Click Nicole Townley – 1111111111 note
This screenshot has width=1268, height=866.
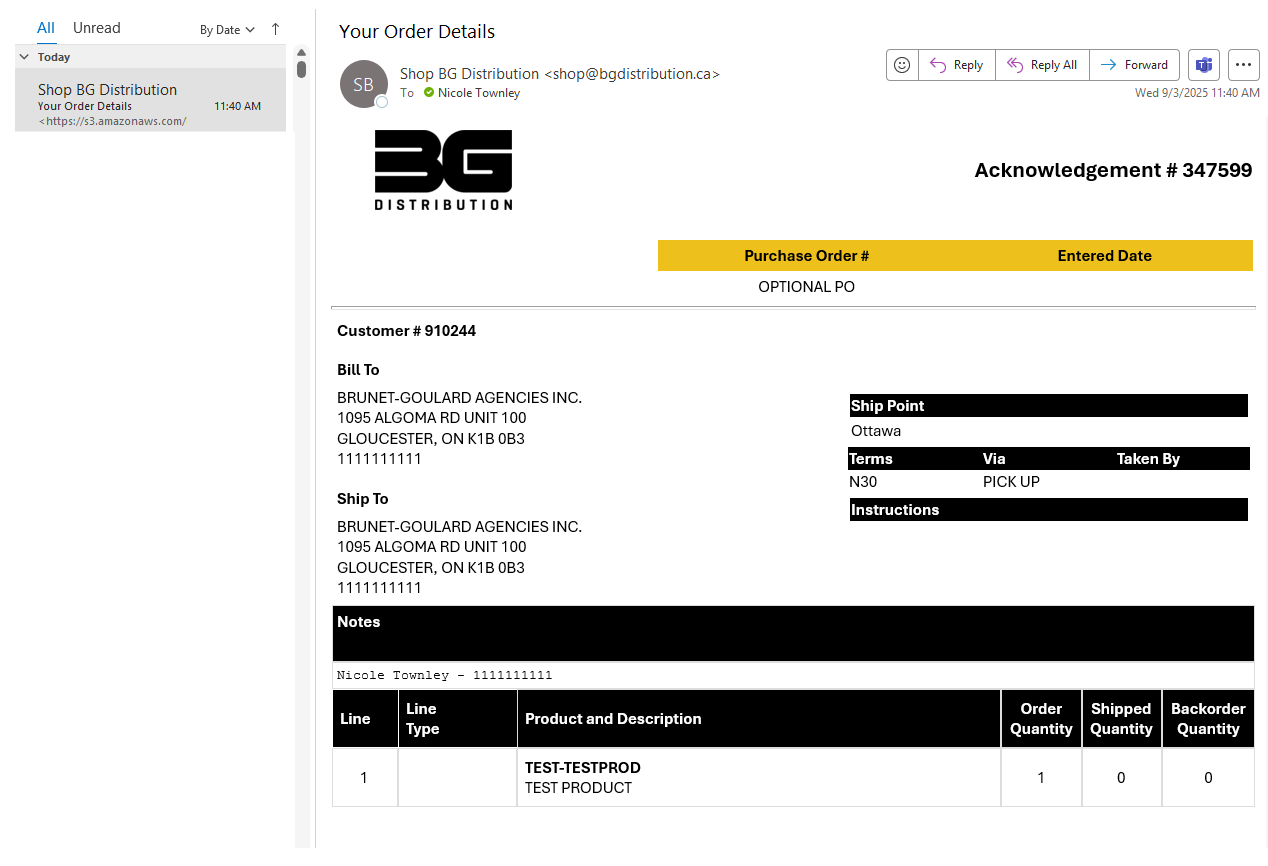[x=444, y=675]
